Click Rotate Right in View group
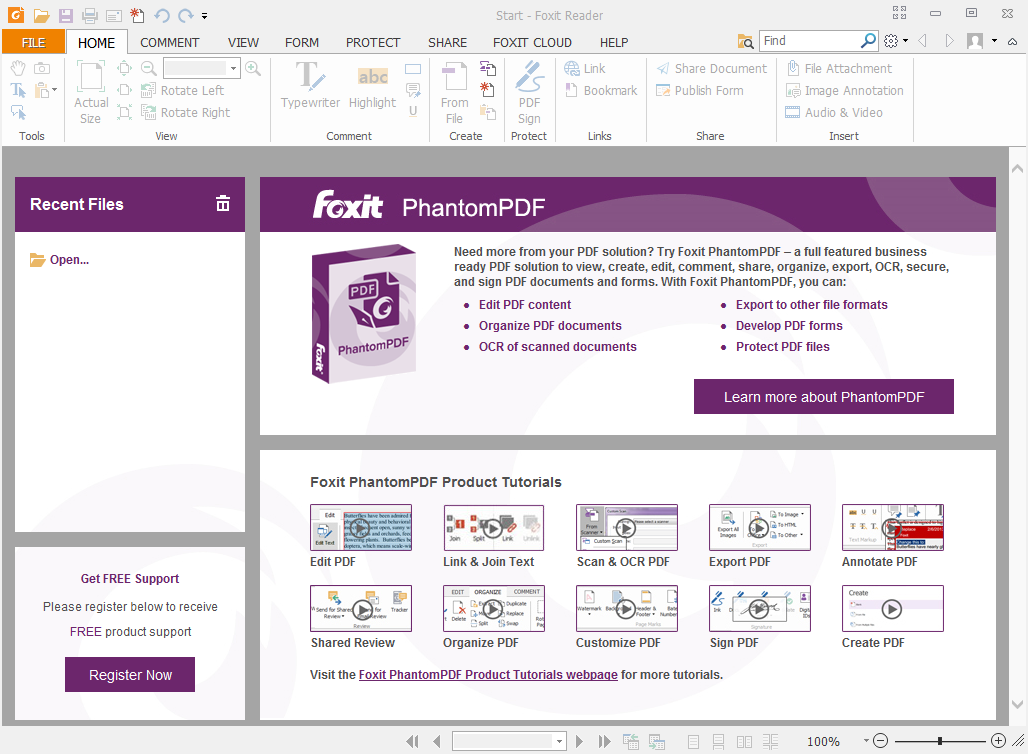 pos(186,112)
